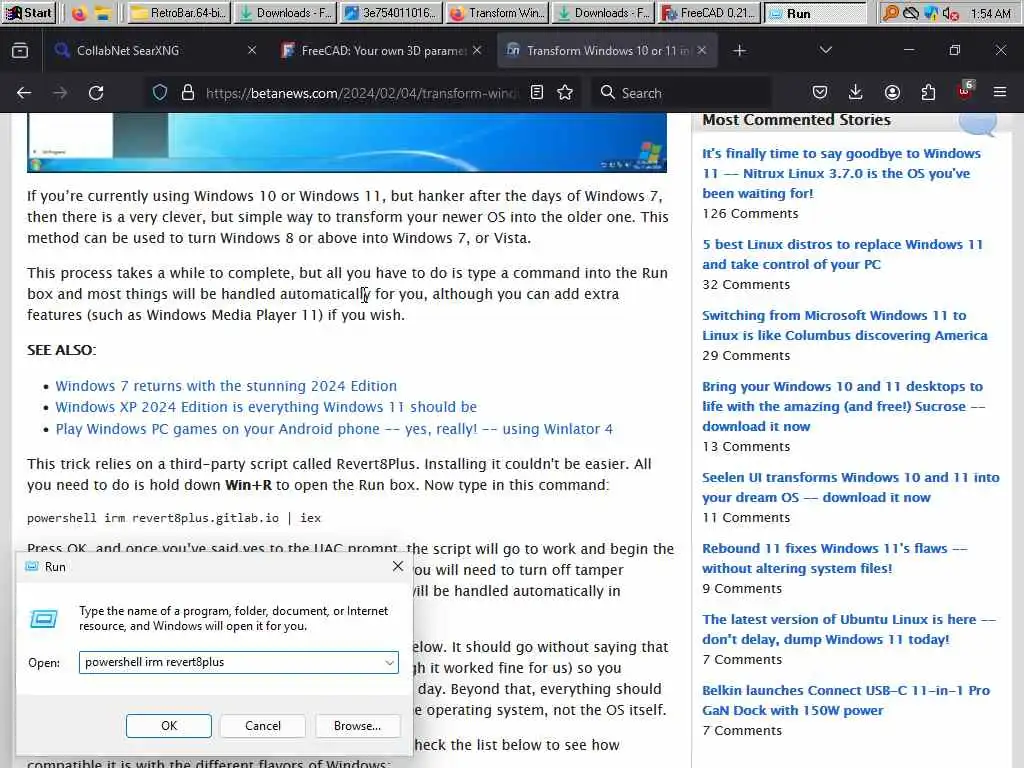
Task: Toggle reader view in the address bar
Action: [x=537, y=93]
